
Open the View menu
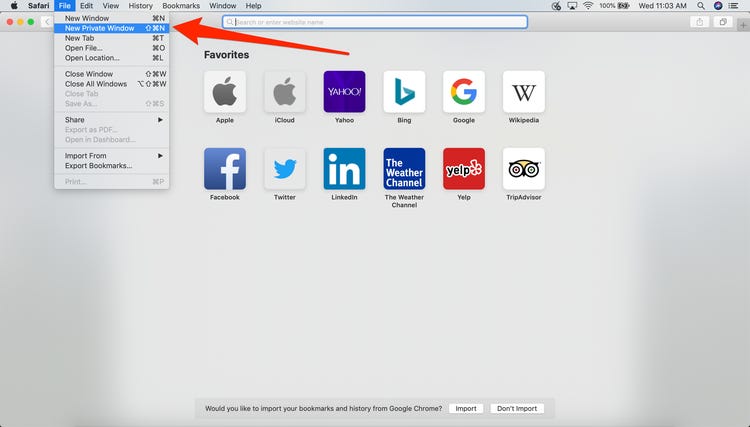[110, 6]
